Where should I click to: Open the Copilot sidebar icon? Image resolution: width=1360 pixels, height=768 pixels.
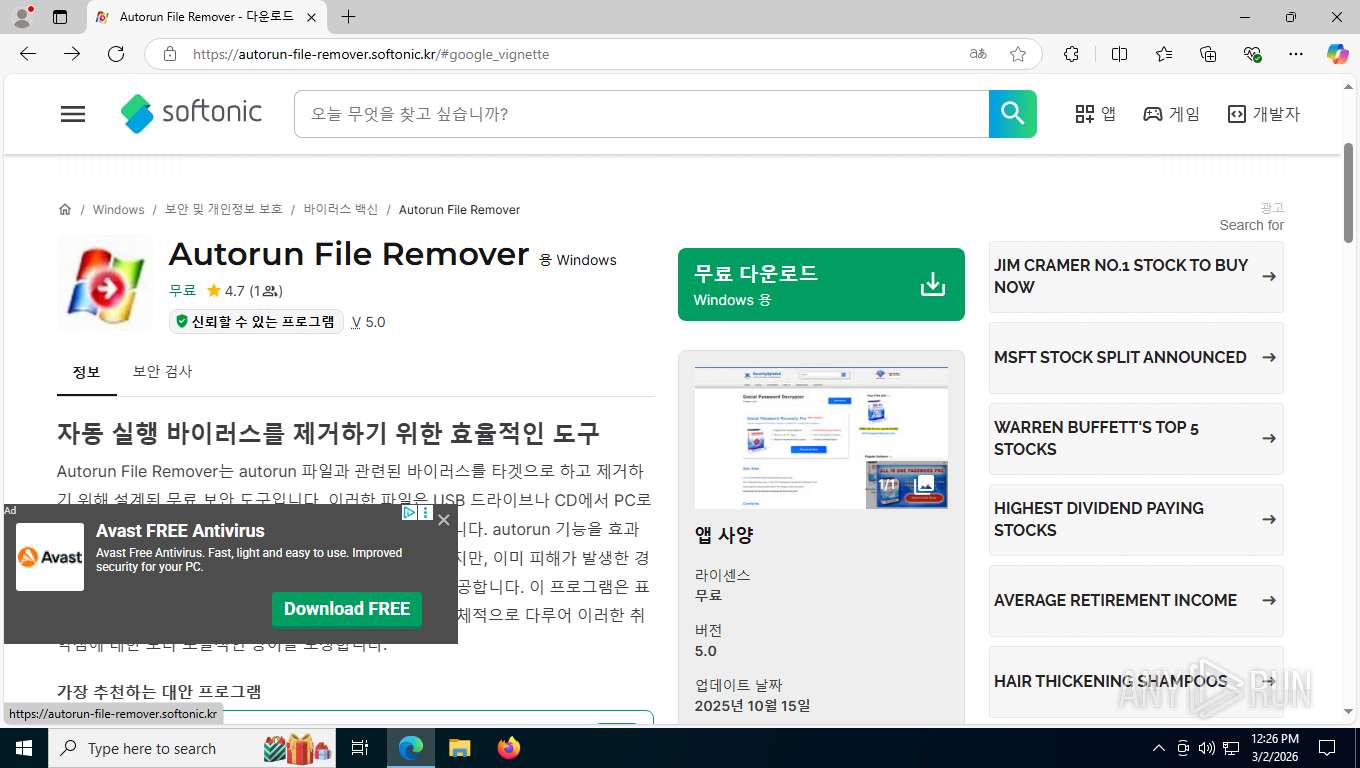click(1338, 54)
